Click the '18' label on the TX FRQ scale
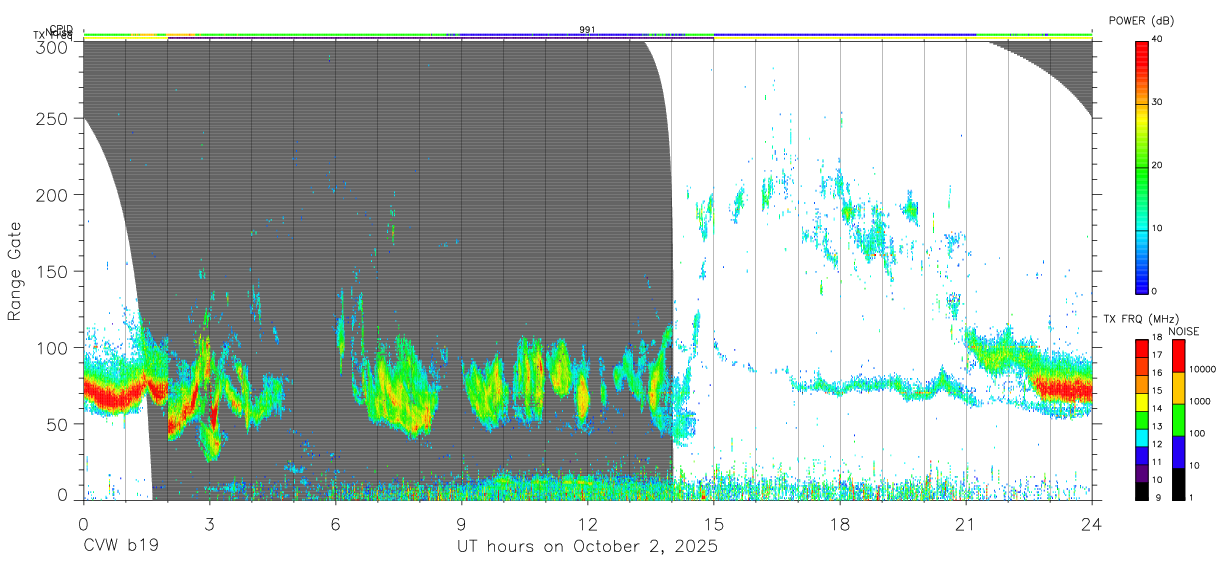 pos(1156,338)
